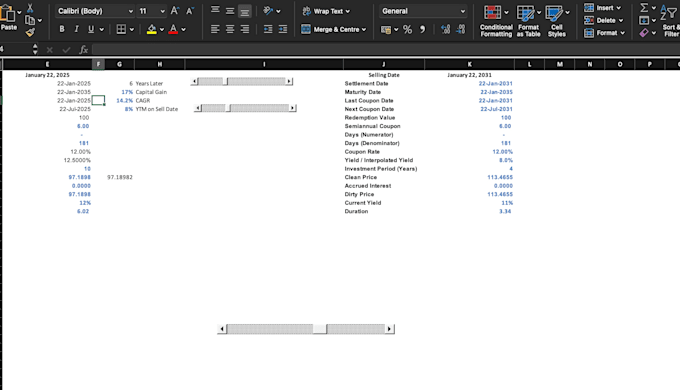This screenshot has width=680, height=390.
Task: Click left arrow of YTM scrollbar
Action: pyautogui.click(x=198, y=108)
